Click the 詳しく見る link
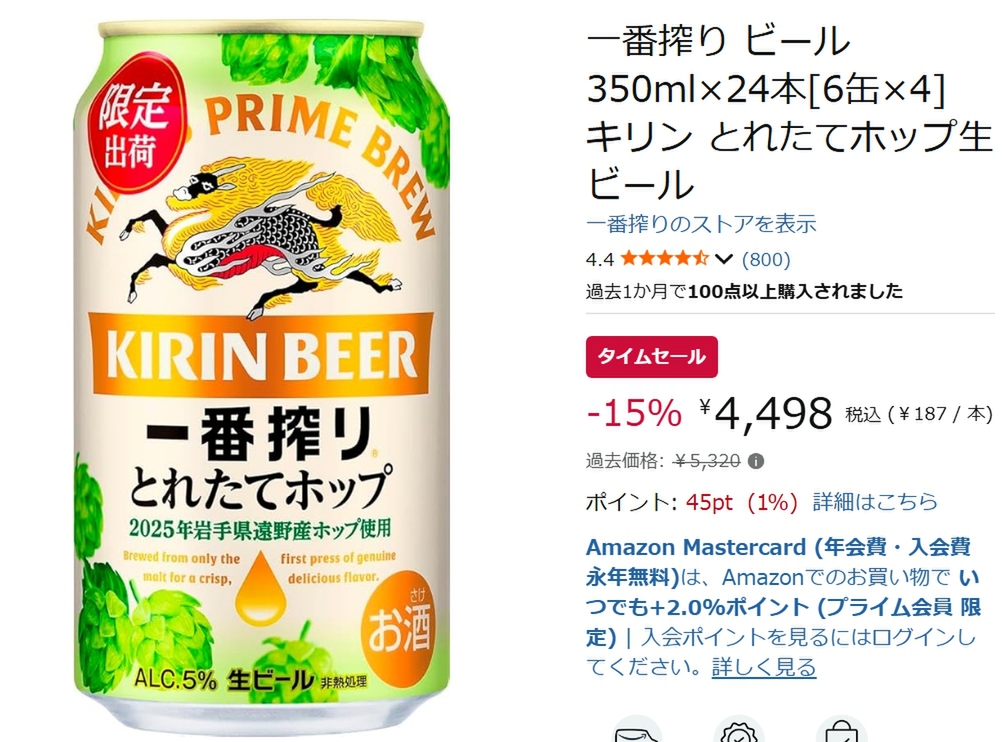1006x742 pixels. pyautogui.click(x=763, y=667)
